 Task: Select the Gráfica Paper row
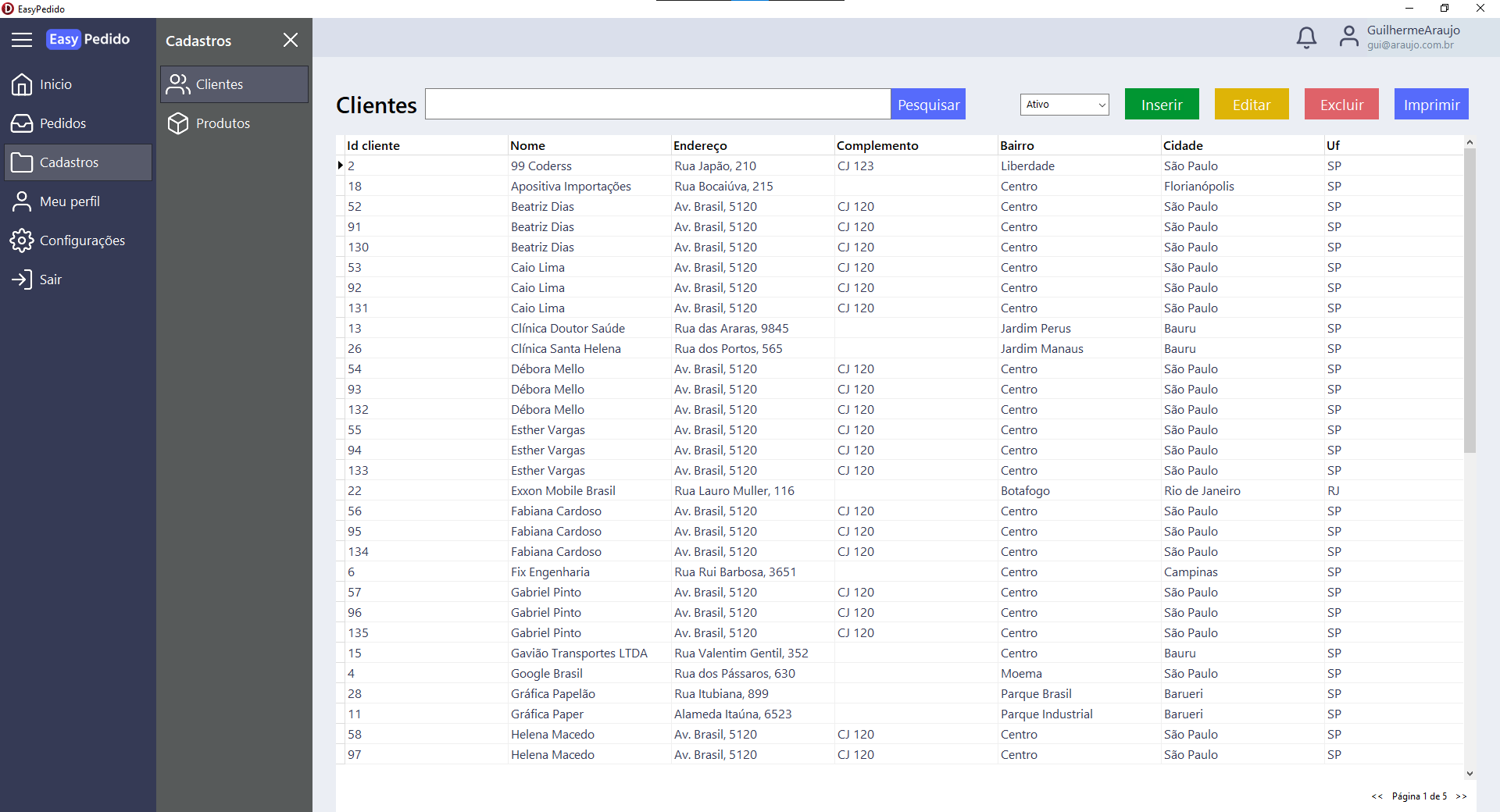pos(899,714)
